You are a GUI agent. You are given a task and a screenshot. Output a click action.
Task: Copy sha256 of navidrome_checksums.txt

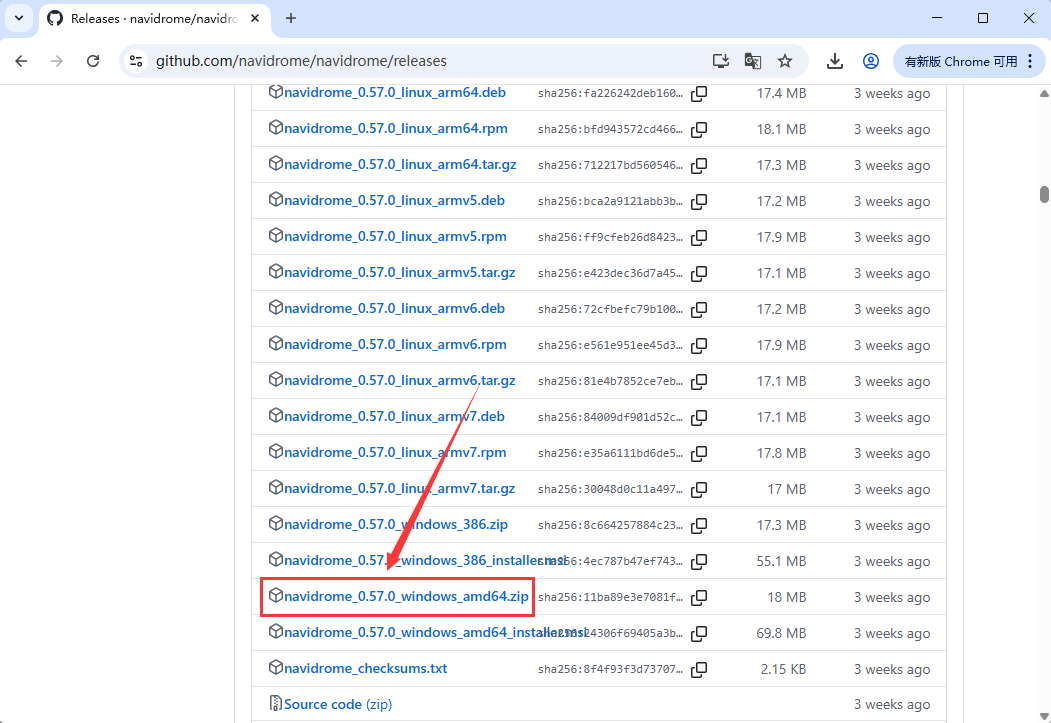pyautogui.click(x=698, y=669)
